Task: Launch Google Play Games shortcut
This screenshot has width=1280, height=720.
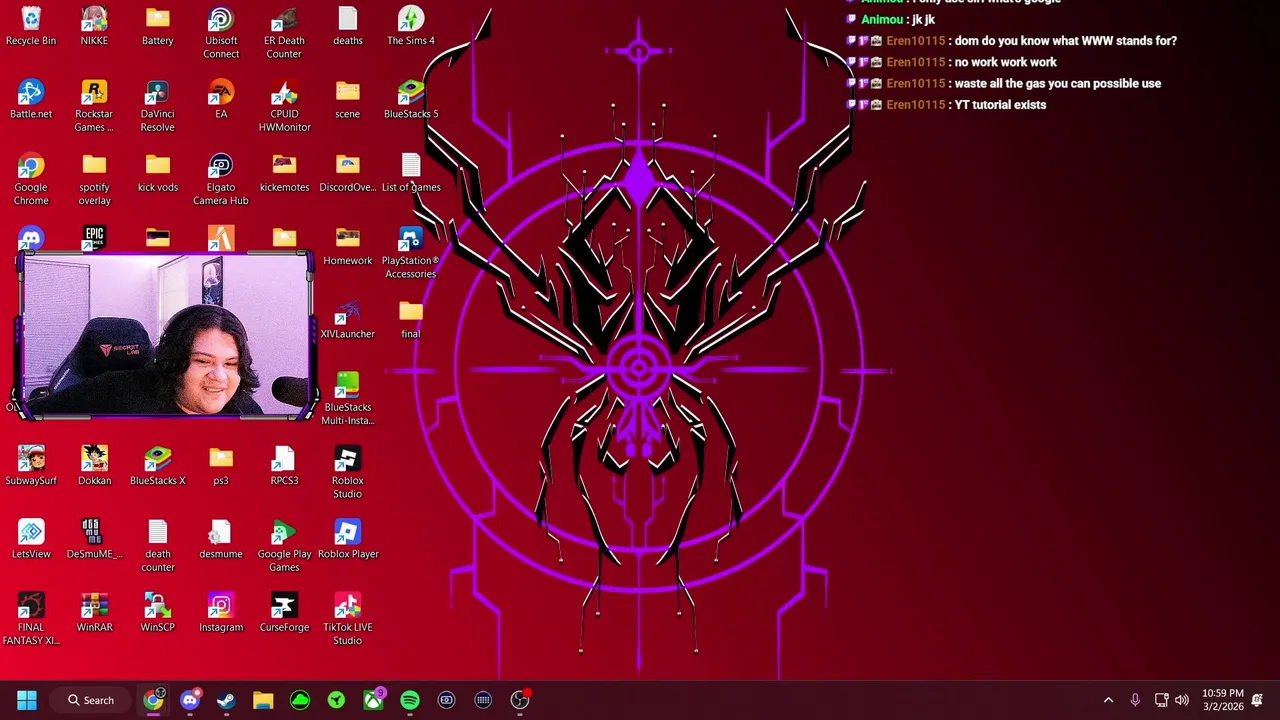Action: coord(284,546)
